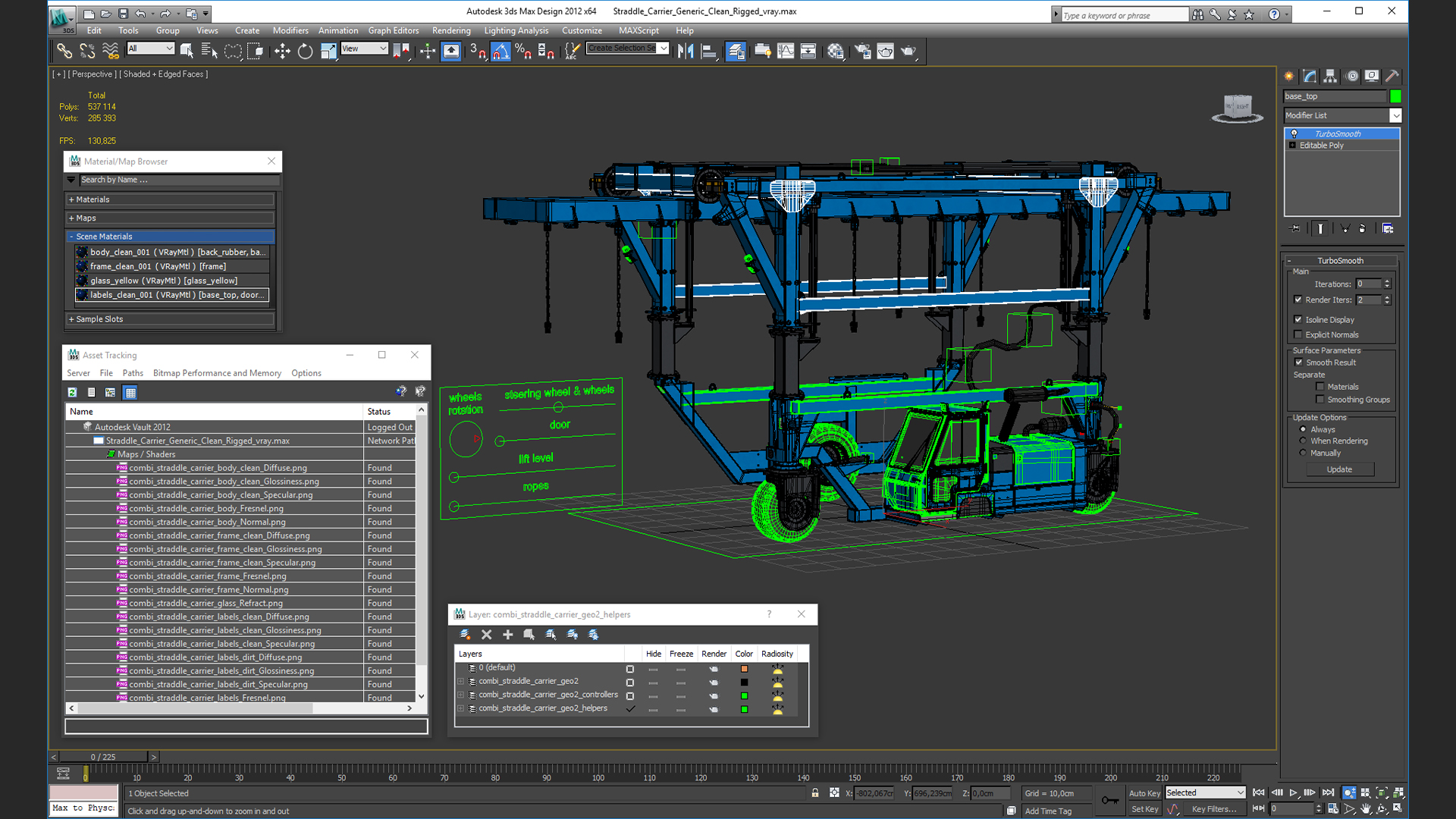The image size is (1456, 819).
Task: Activate Select and Scale tool
Action: click(328, 51)
